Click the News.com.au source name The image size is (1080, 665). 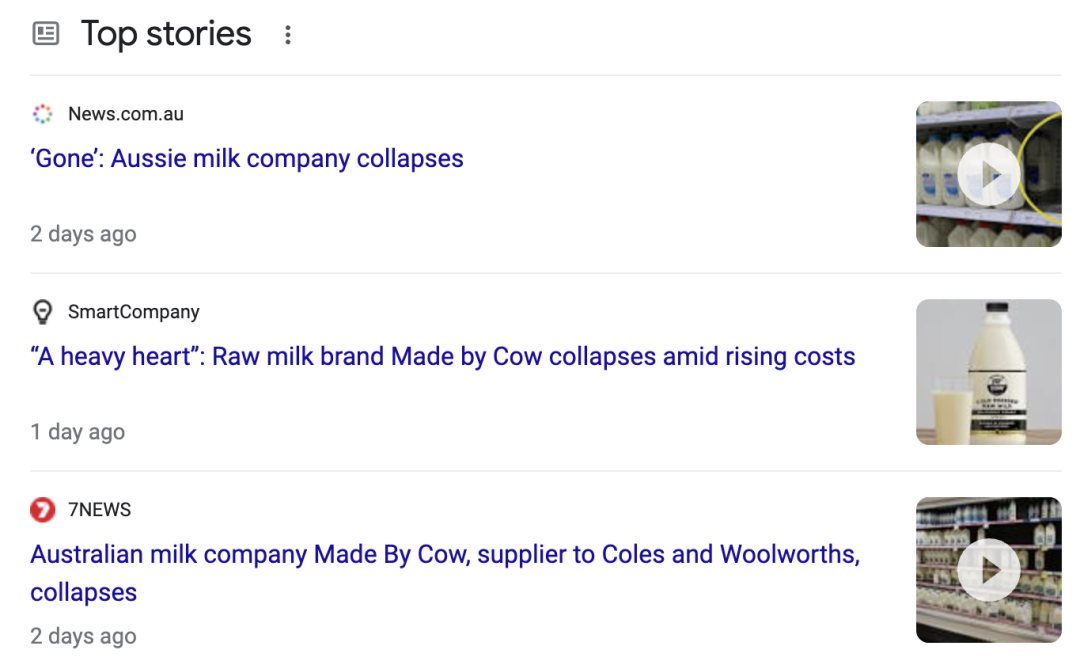pyautogui.click(x=126, y=114)
